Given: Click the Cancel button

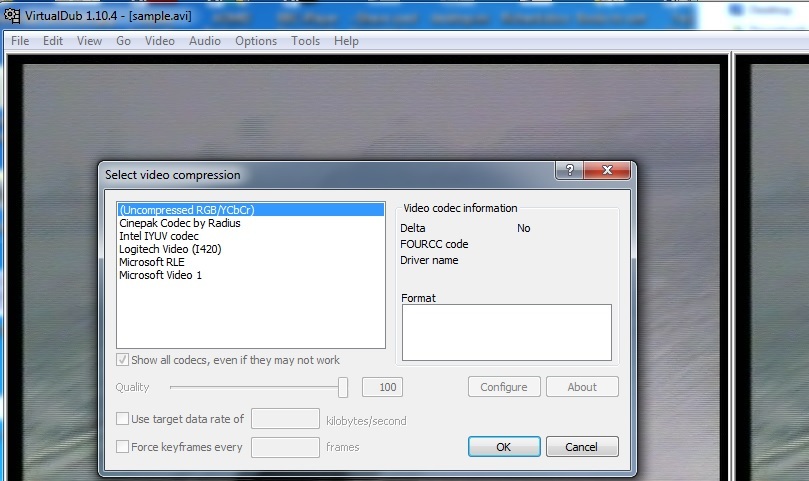Looking at the screenshot, I should click(582, 447).
